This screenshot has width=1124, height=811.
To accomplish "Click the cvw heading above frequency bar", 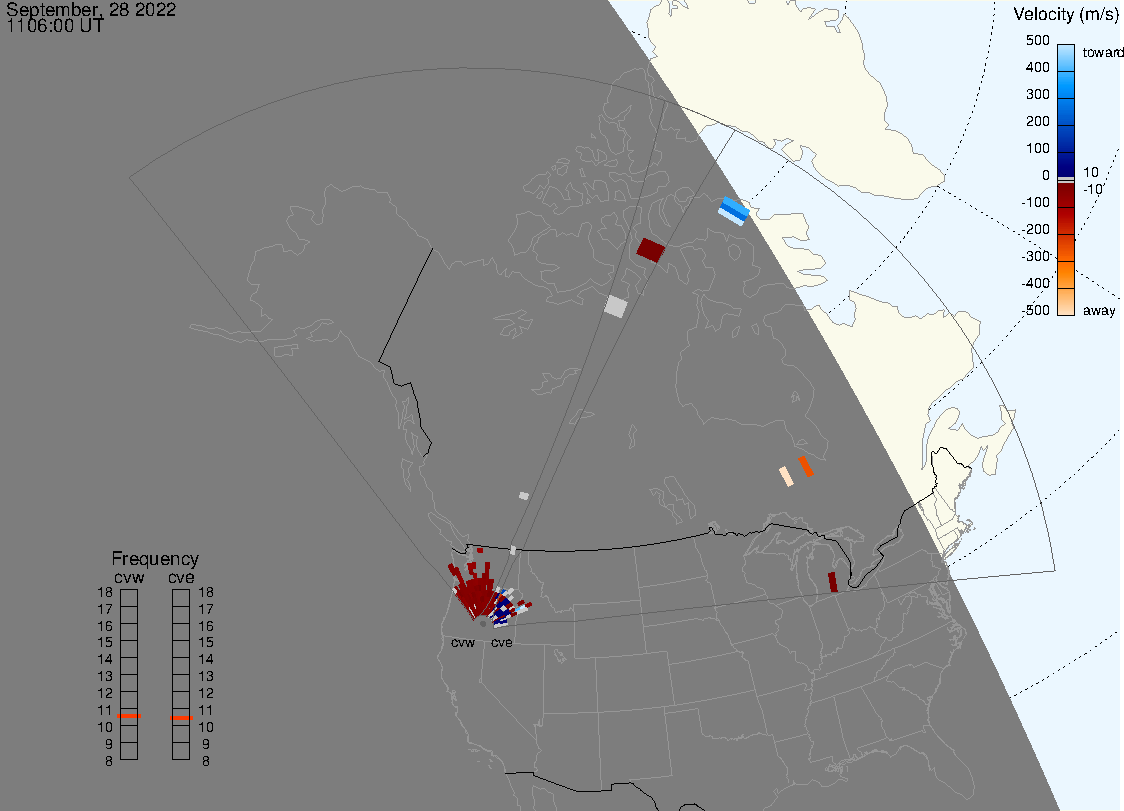I will click(129, 577).
